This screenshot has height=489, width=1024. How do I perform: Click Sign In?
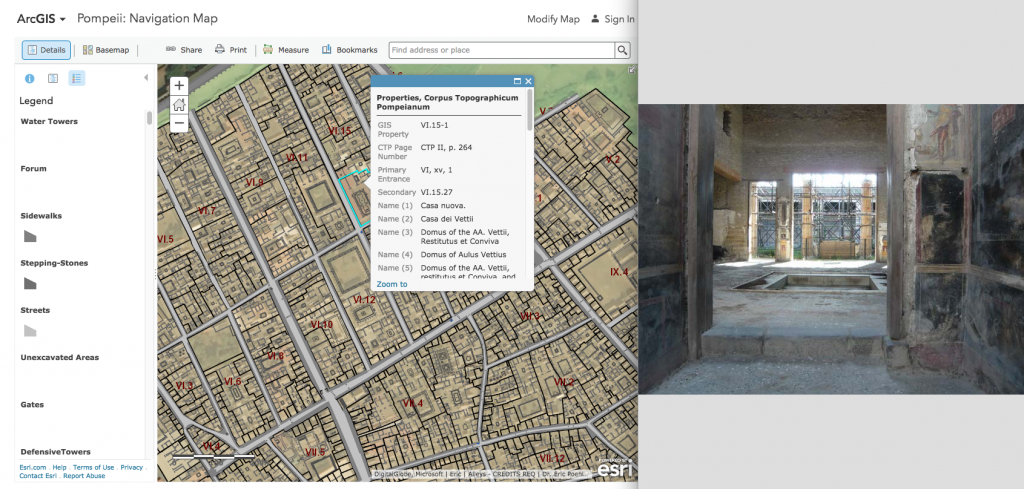pyautogui.click(x=613, y=19)
